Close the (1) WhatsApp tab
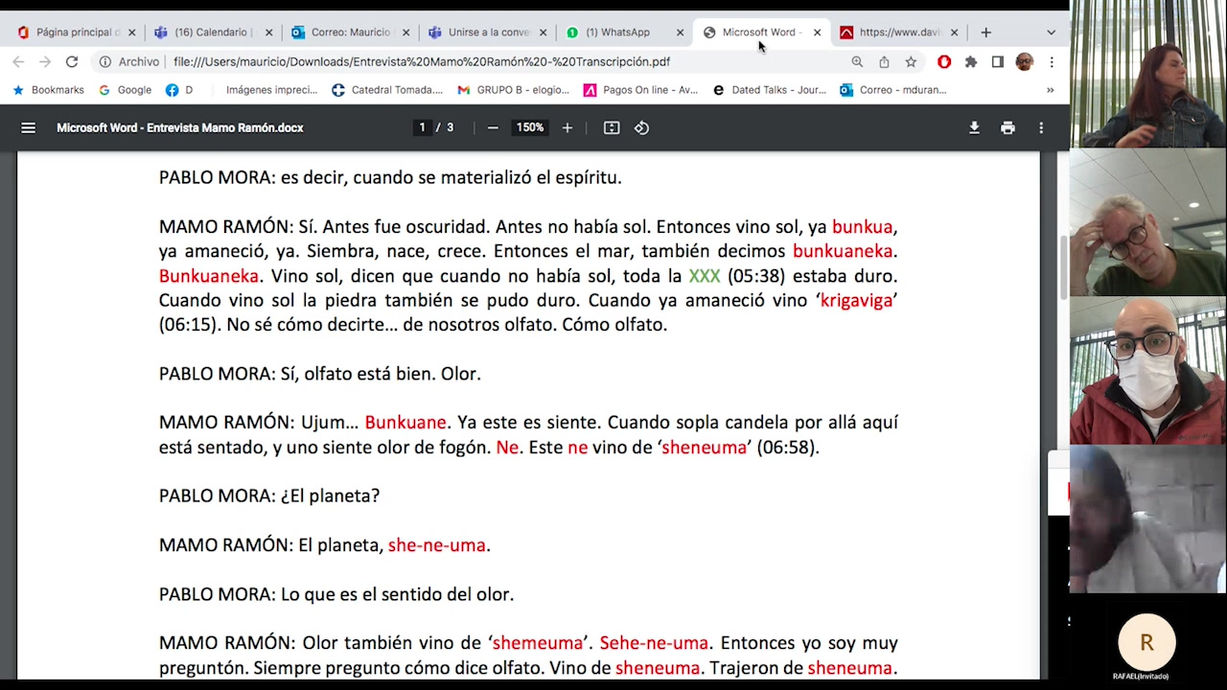Viewport: 1227px width, 690px height. click(680, 32)
